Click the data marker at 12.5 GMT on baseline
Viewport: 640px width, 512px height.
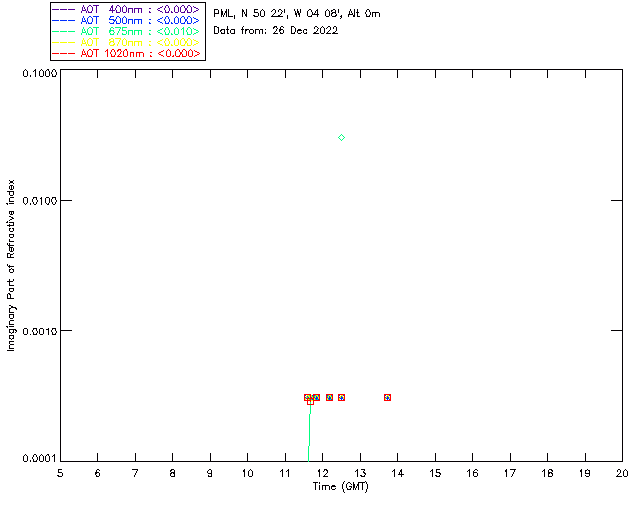tap(342, 397)
